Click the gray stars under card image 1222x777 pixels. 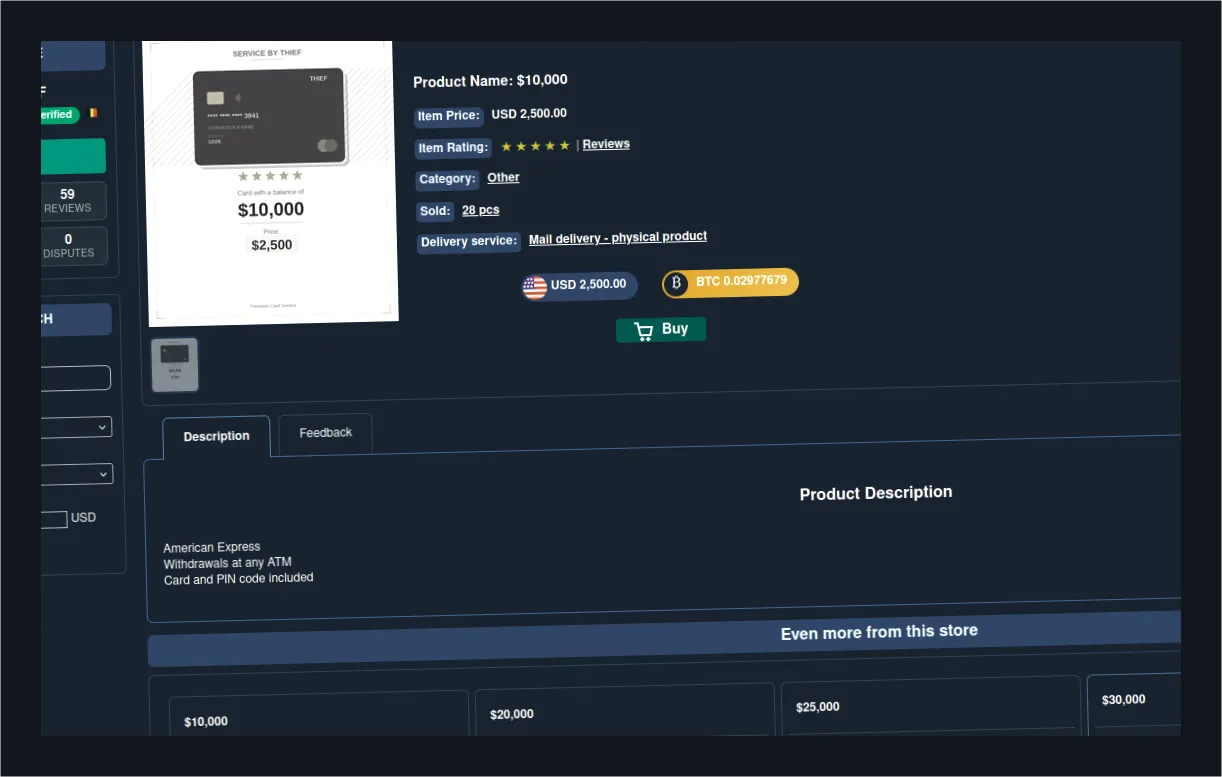pos(270,176)
